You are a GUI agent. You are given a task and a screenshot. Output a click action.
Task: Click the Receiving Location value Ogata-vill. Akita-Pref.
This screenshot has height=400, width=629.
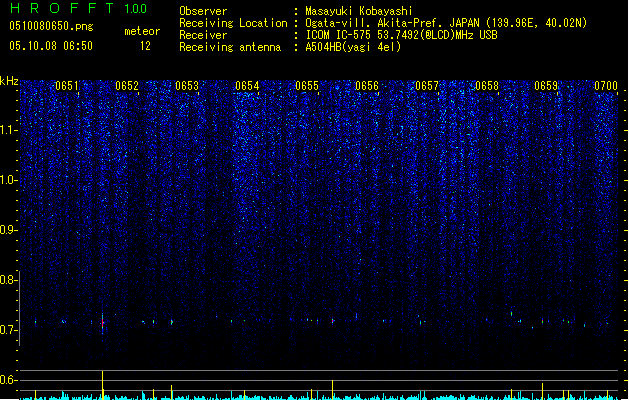pos(392,23)
